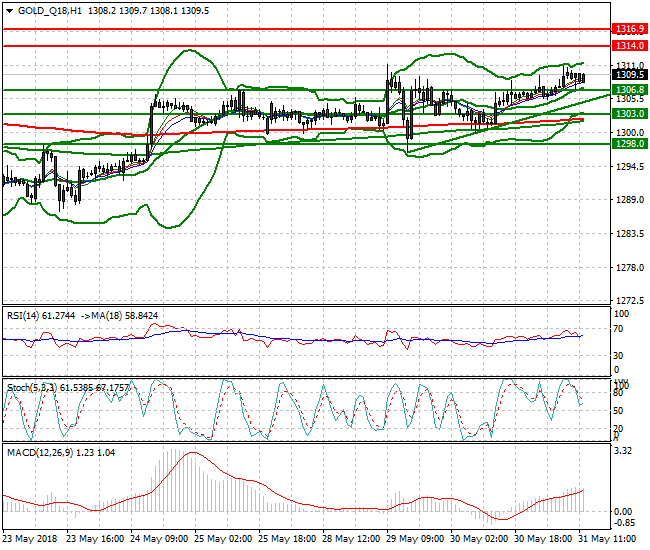Click the RSI(14) 61.2744 indicator label
The width and height of the screenshot is (650, 550).
[41, 316]
